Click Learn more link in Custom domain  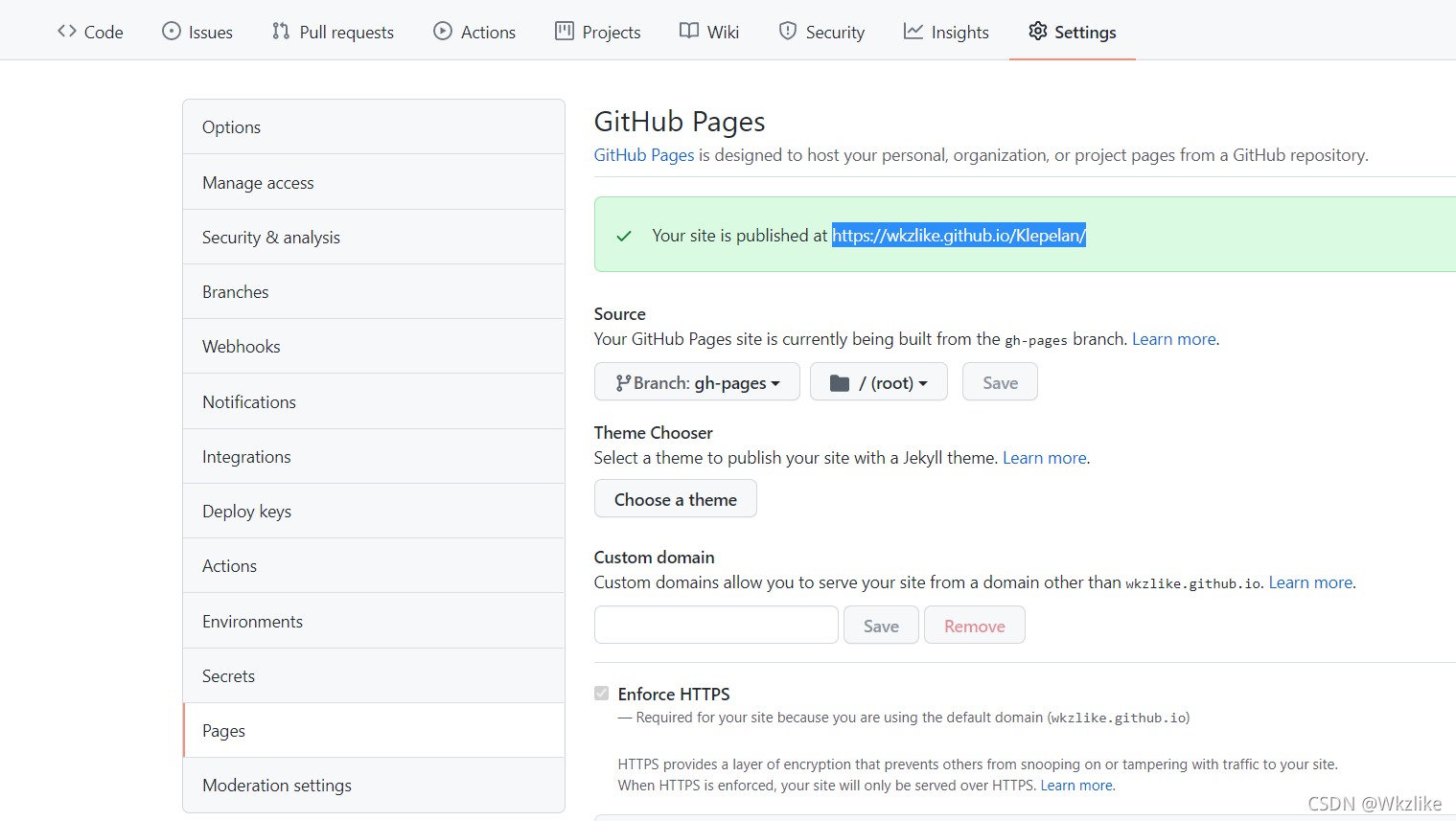click(x=1310, y=582)
